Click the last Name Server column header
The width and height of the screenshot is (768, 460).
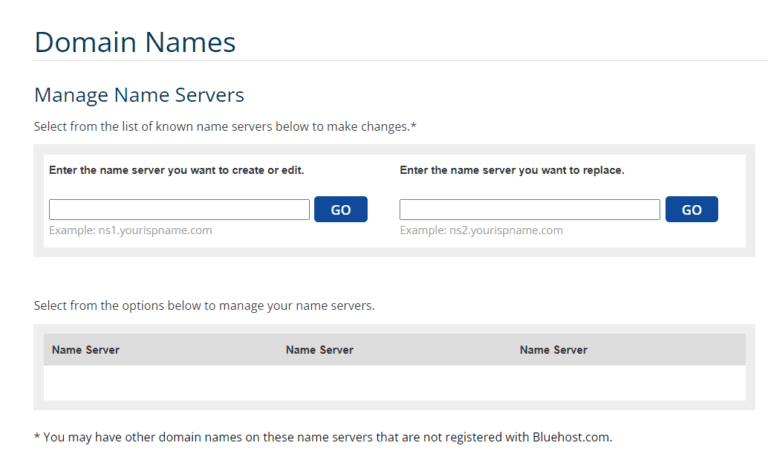[553, 350]
